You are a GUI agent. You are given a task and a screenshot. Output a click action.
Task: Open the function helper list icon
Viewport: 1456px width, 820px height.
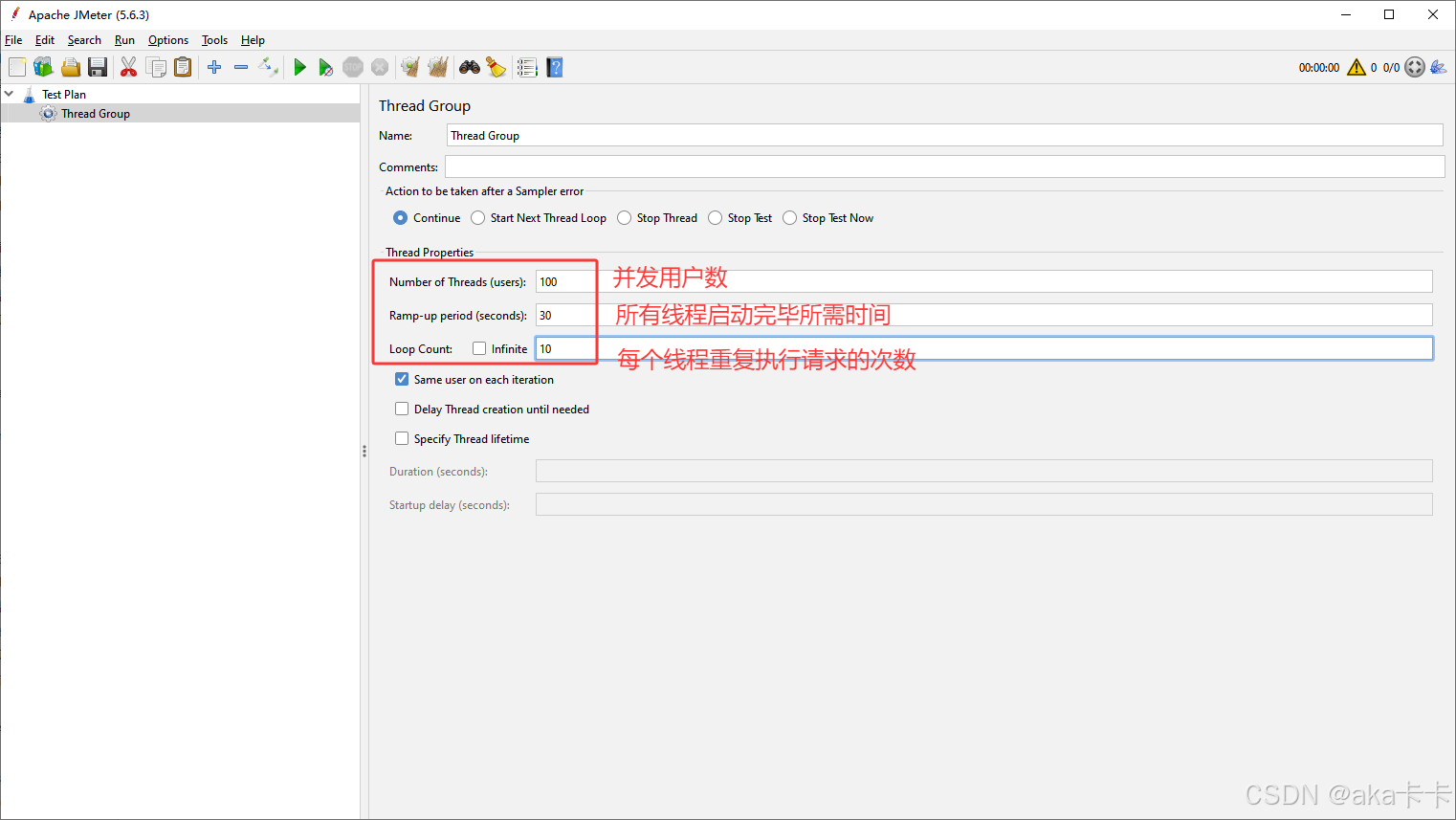click(x=527, y=67)
